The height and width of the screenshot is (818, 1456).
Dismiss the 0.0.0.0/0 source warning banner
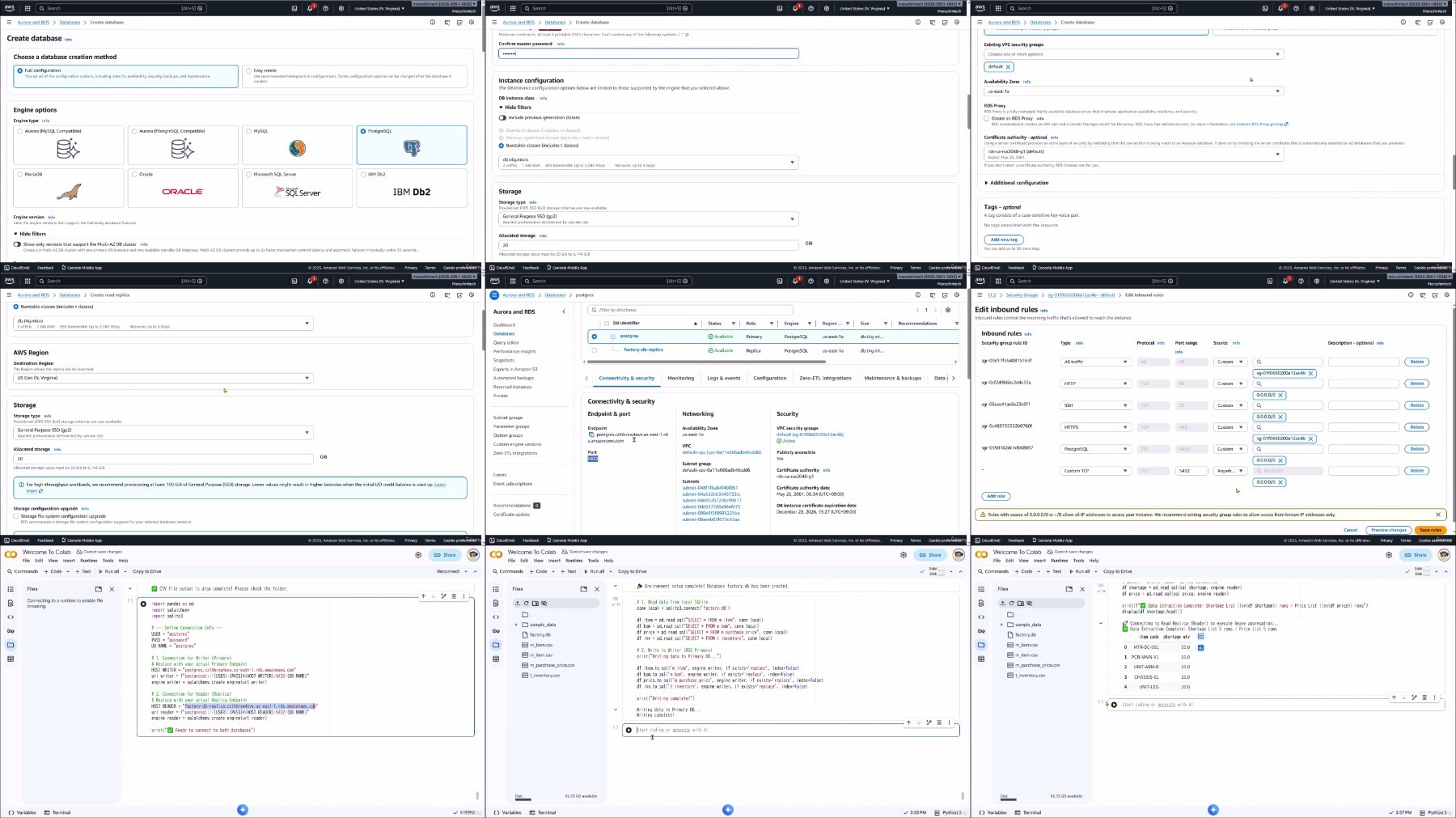[1438, 515]
